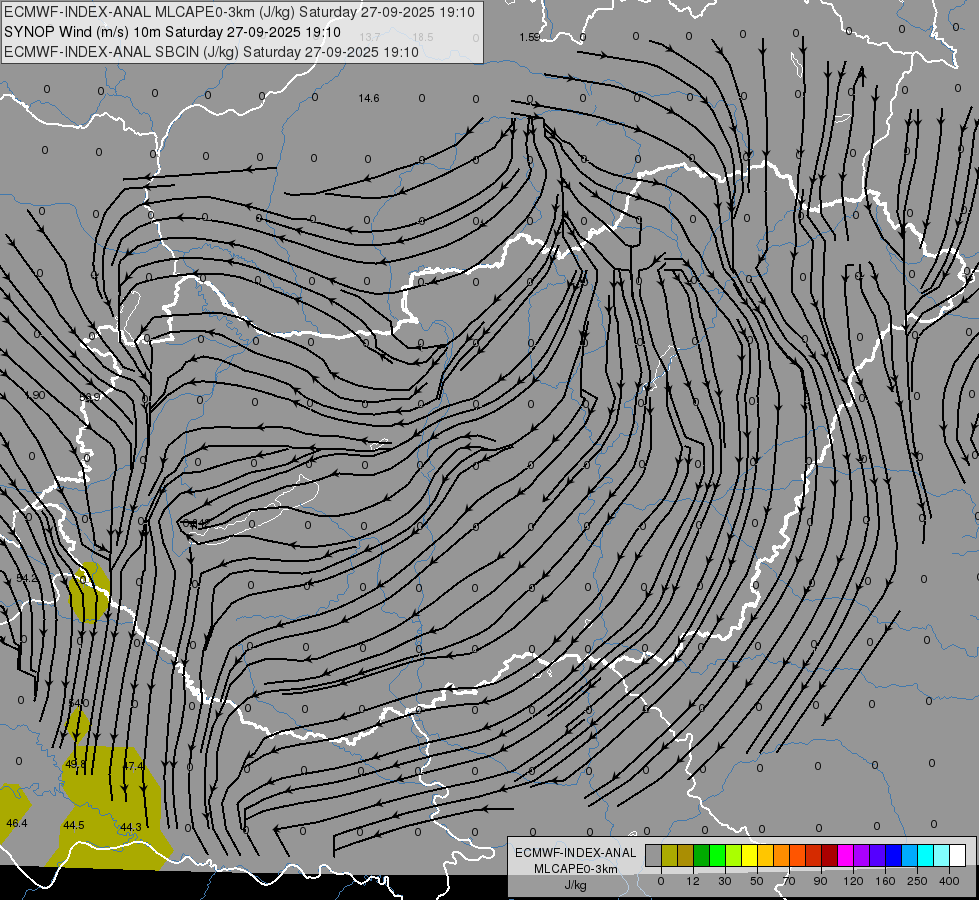
Task: Click the SBCIN title line
Action: click(211, 52)
